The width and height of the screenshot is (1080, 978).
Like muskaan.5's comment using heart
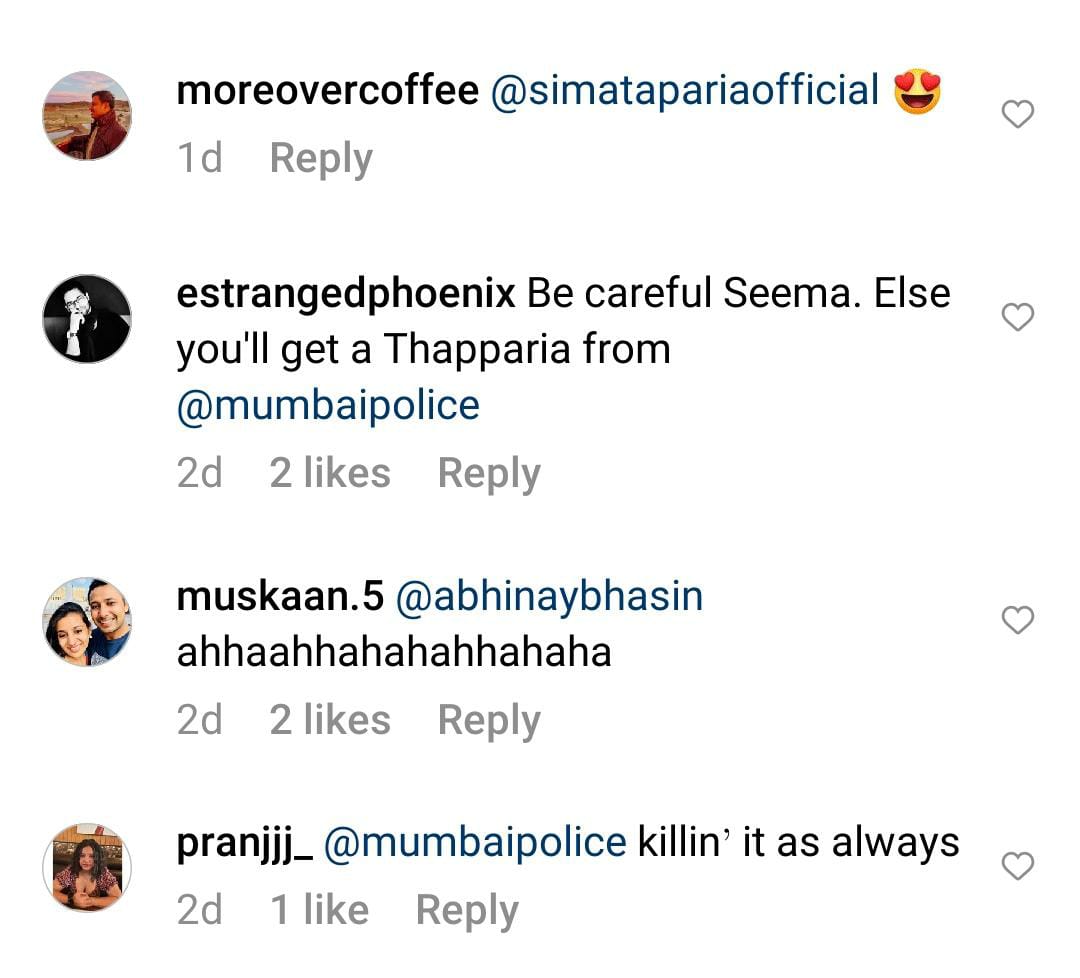pyautogui.click(x=1017, y=621)
